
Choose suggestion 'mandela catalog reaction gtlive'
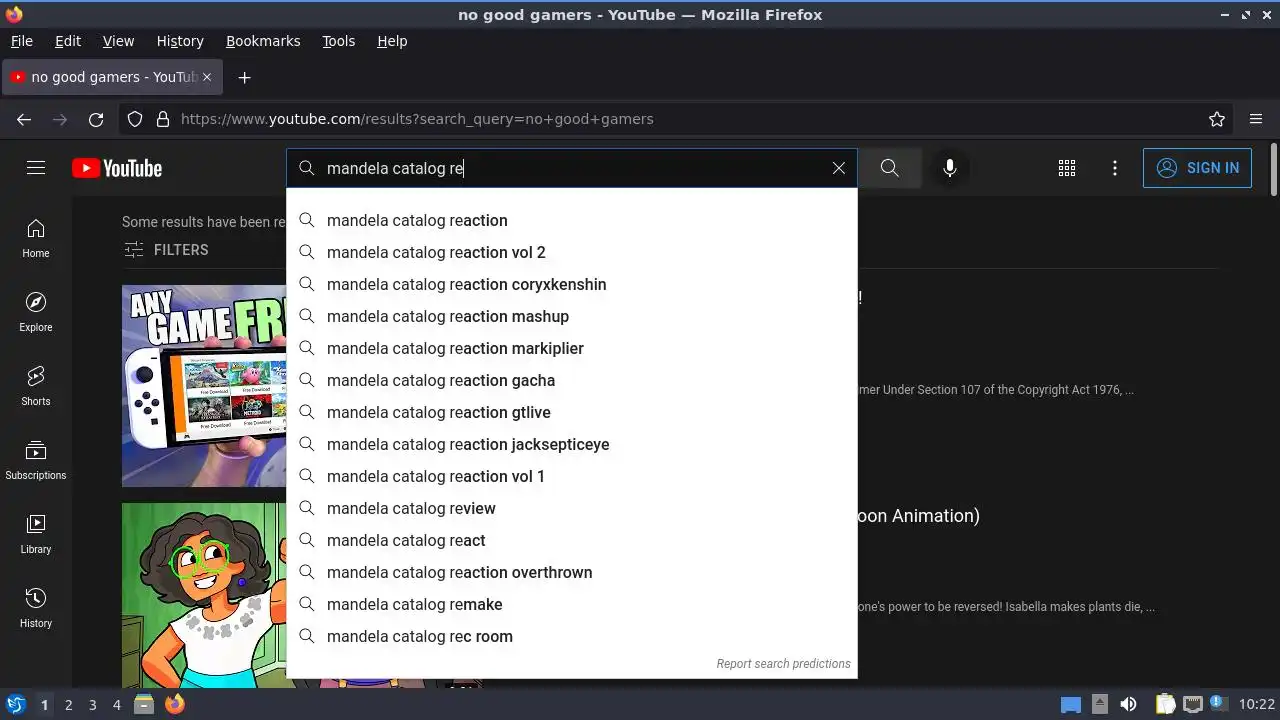tap(572, 412)
